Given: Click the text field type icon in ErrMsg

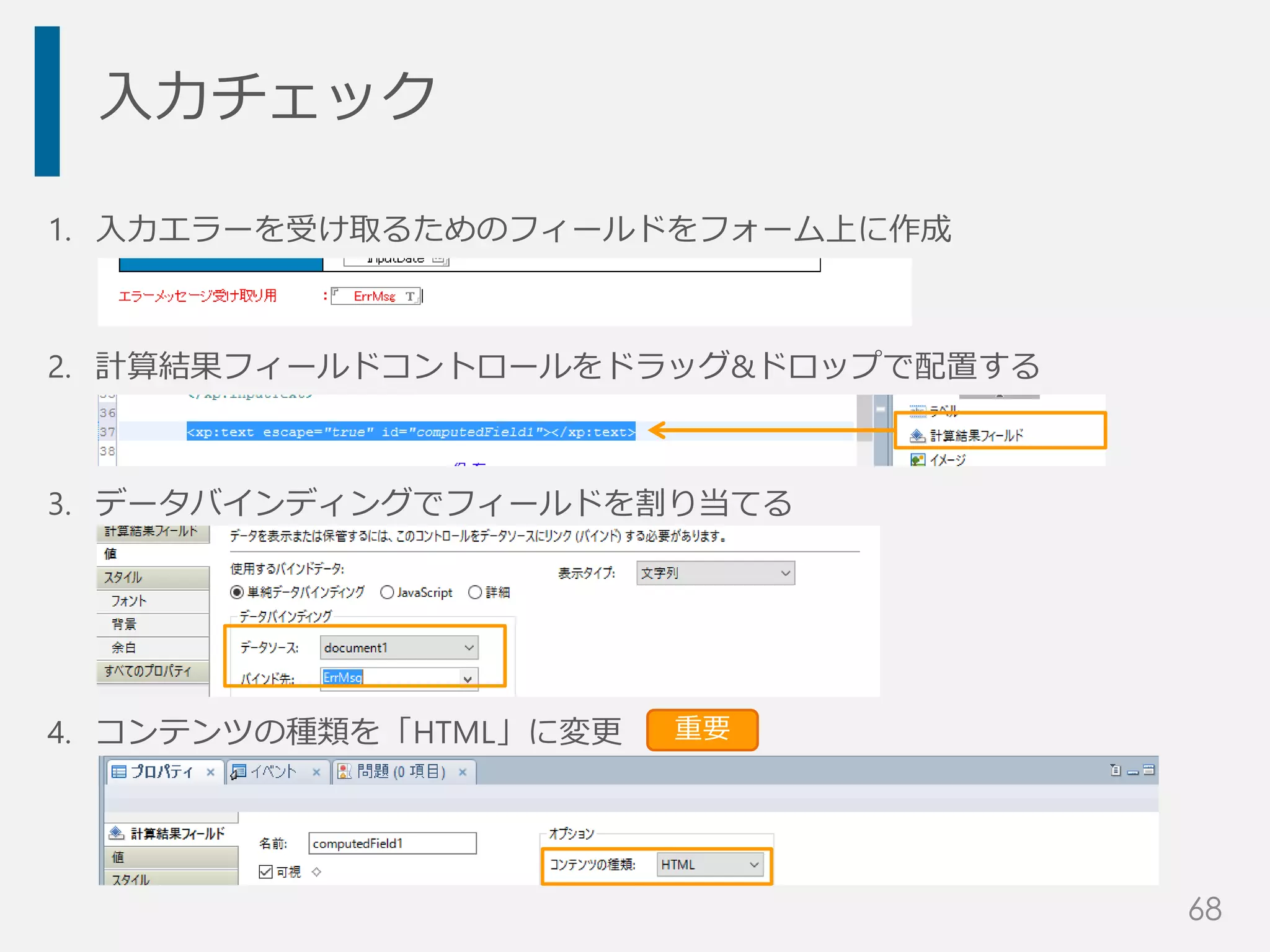Looking at the screenshot, I should coord(410,297).
